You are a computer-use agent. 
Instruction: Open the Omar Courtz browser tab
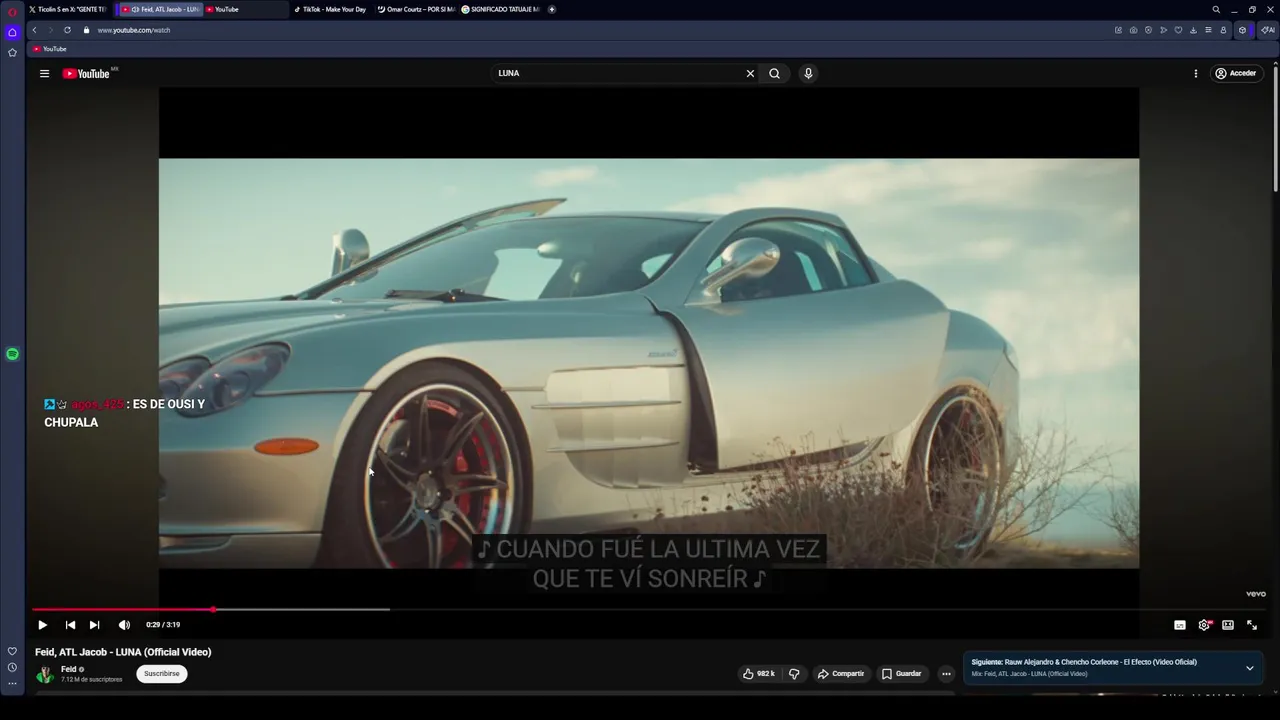pos(415,9)
